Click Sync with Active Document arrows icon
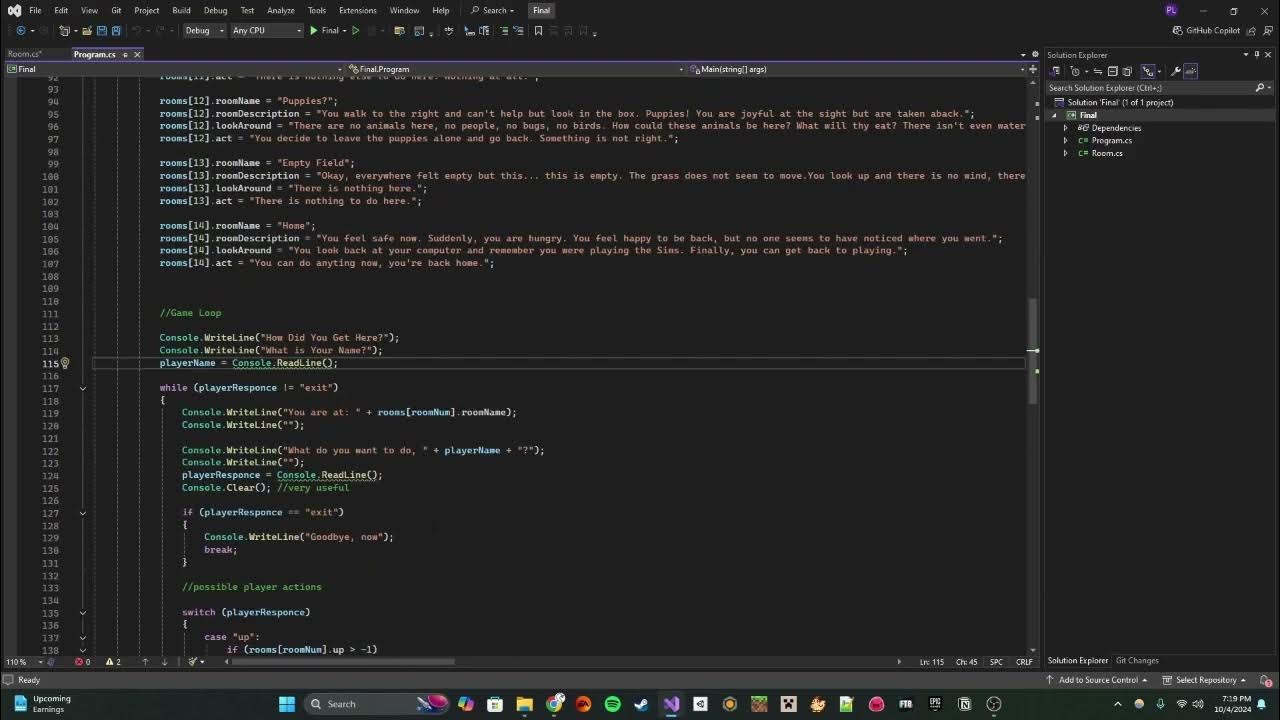The image size is (1280, 720). pos(1098,71)
